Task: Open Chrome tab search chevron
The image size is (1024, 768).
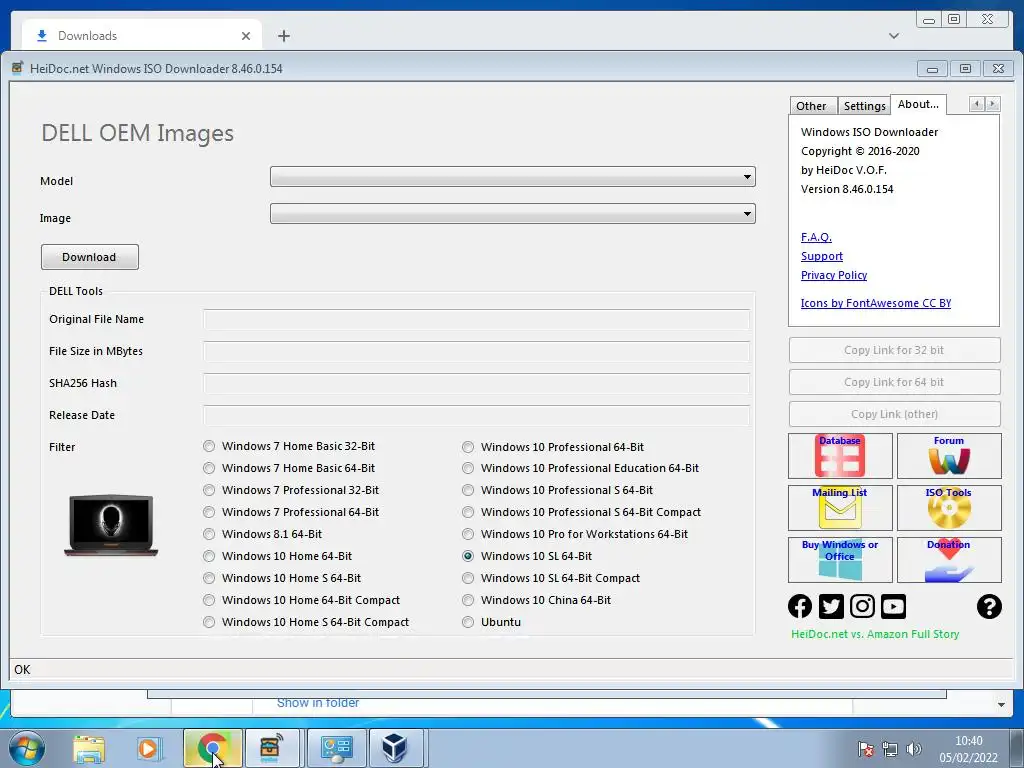Action: [894, 36]
